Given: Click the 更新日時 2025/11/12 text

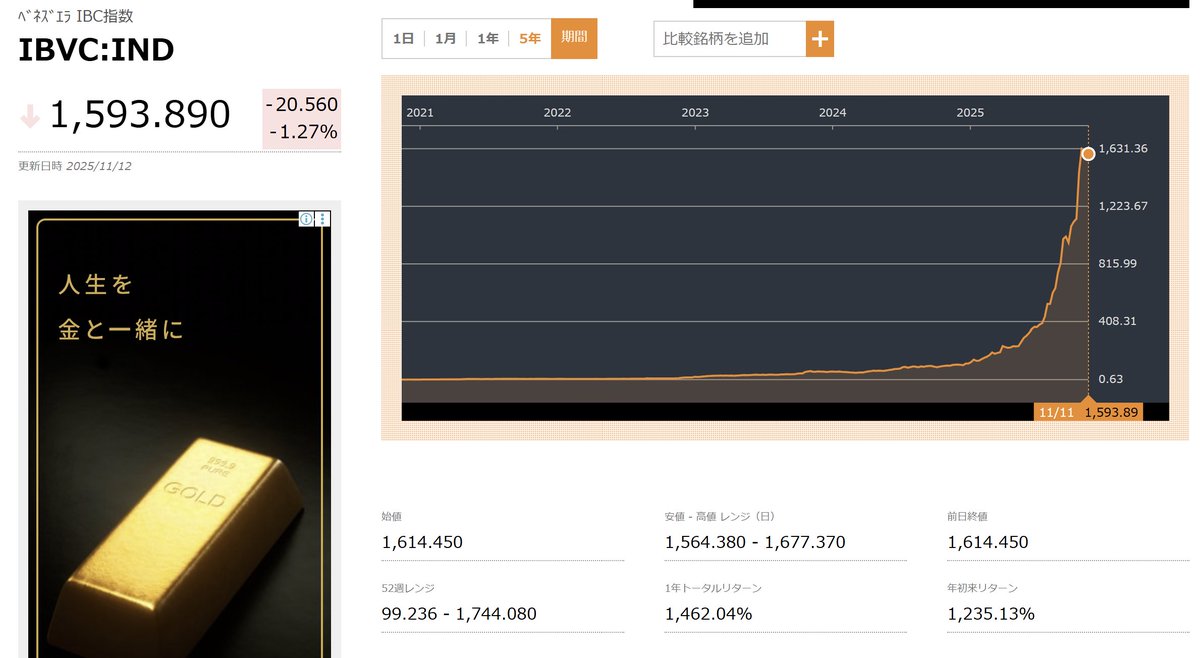Looking at the screenshot, I should click(75, 166).
